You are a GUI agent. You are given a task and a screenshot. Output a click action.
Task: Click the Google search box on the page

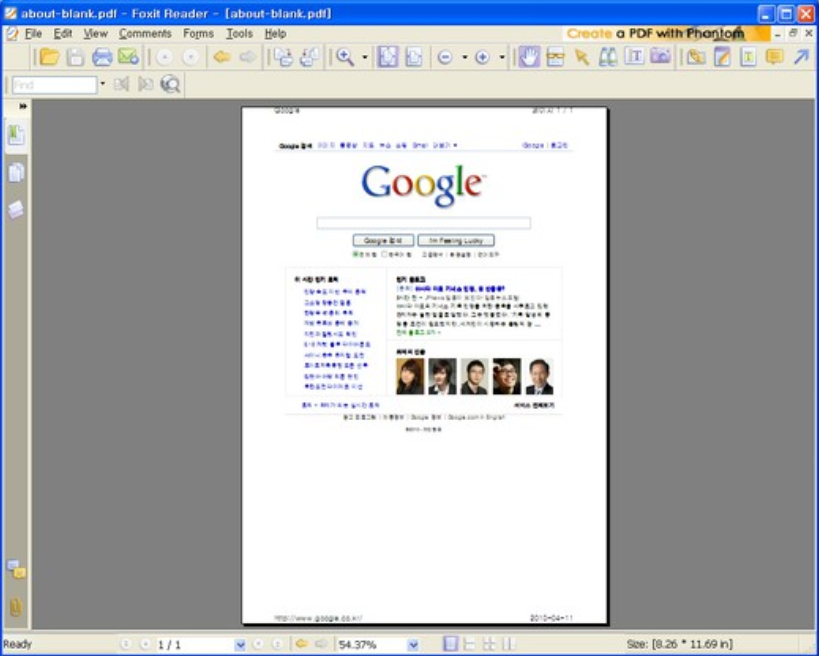tap(424, 223)
